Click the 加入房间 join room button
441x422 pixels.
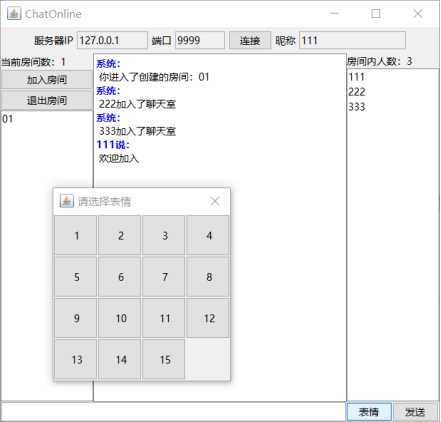pyautogui.click(x=47, y=80)
